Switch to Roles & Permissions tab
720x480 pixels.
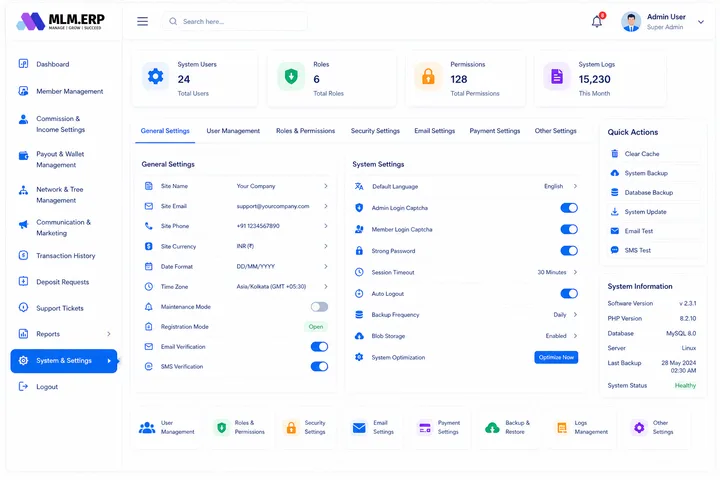click(x=305, y=131)
